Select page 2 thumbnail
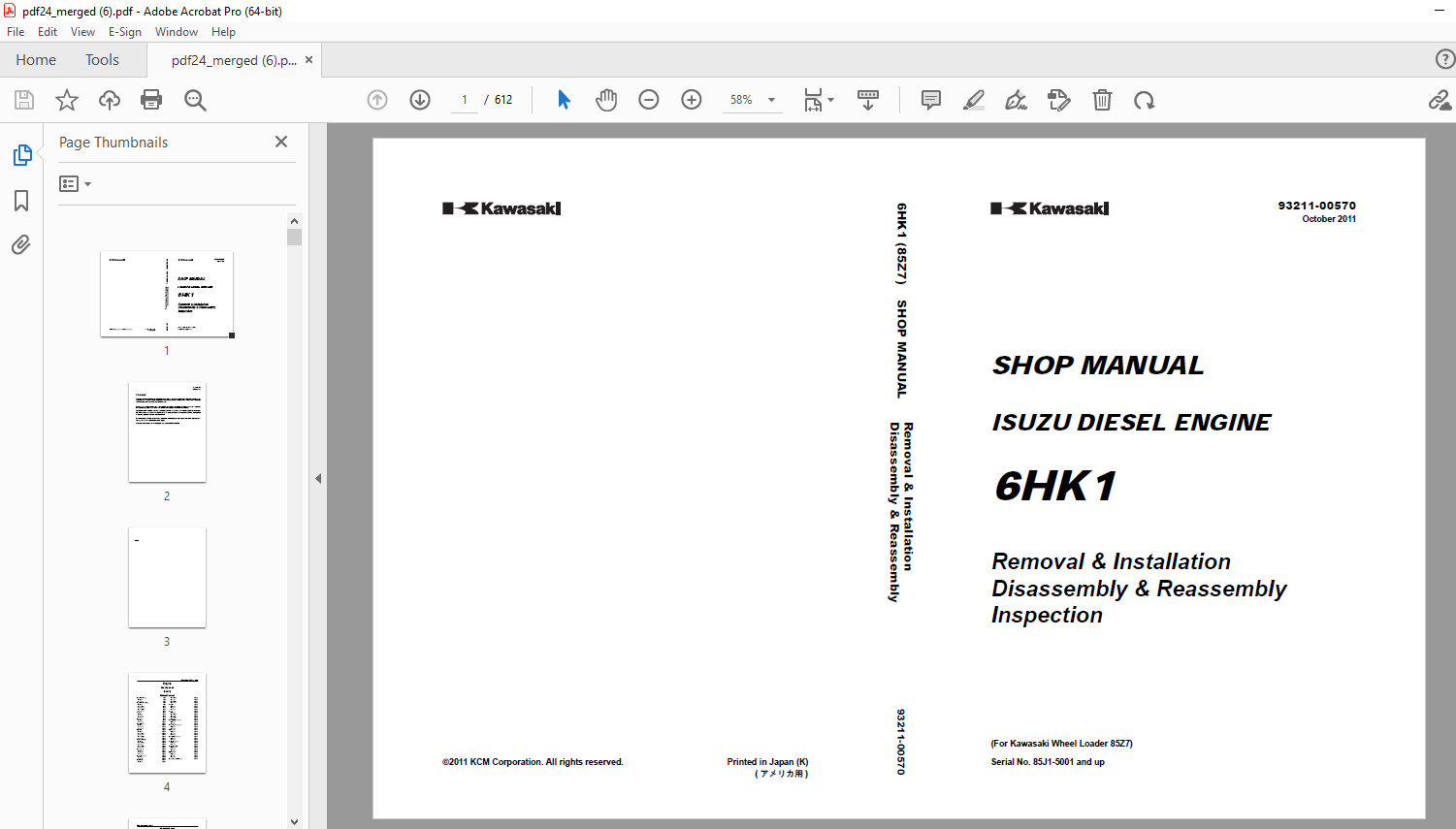 pyautogui.click(x=167, y=431)
